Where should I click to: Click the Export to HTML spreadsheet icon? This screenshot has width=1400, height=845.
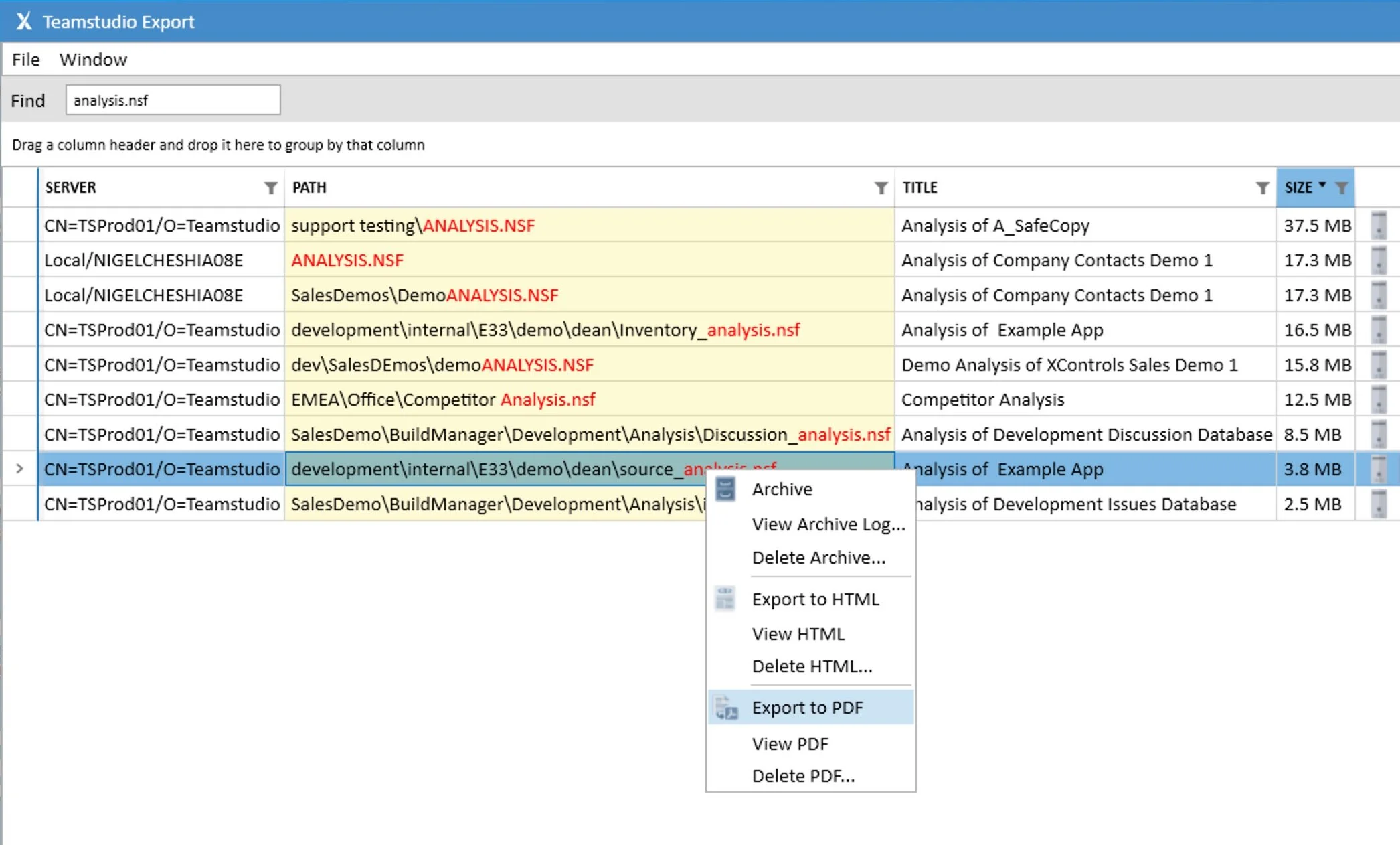725,598
